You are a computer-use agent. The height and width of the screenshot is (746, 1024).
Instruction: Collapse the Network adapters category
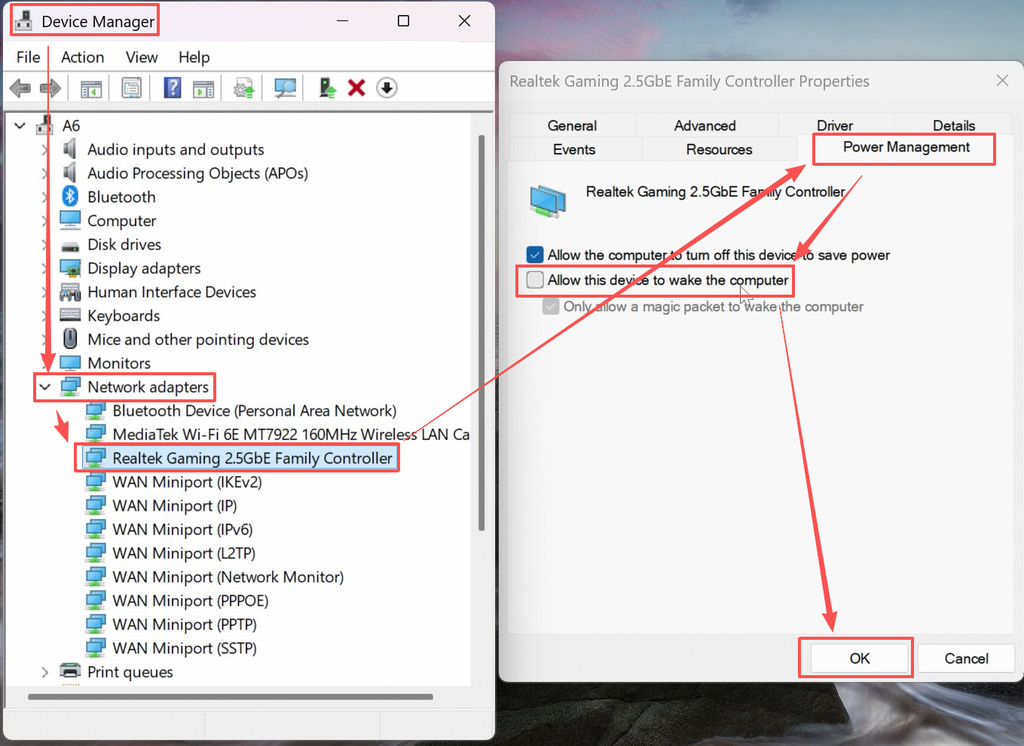44,387
